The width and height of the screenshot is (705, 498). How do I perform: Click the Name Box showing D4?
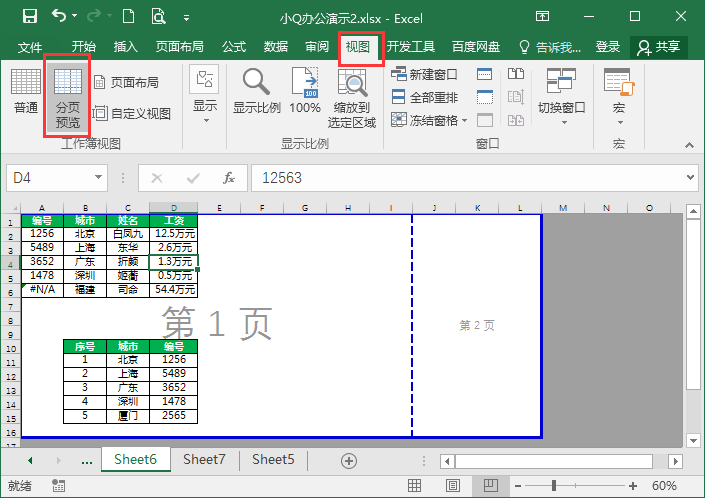coord(48,178)
